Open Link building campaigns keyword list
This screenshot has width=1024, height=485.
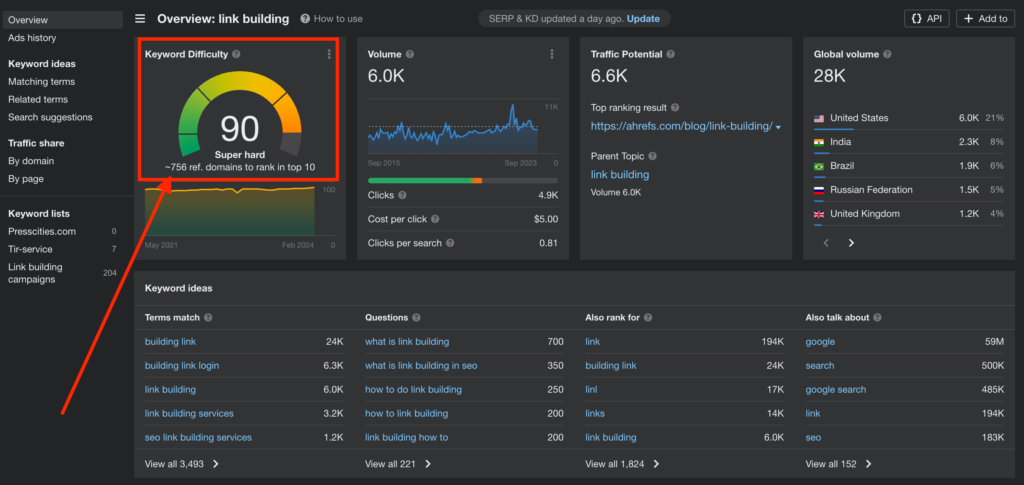[36, 273]
